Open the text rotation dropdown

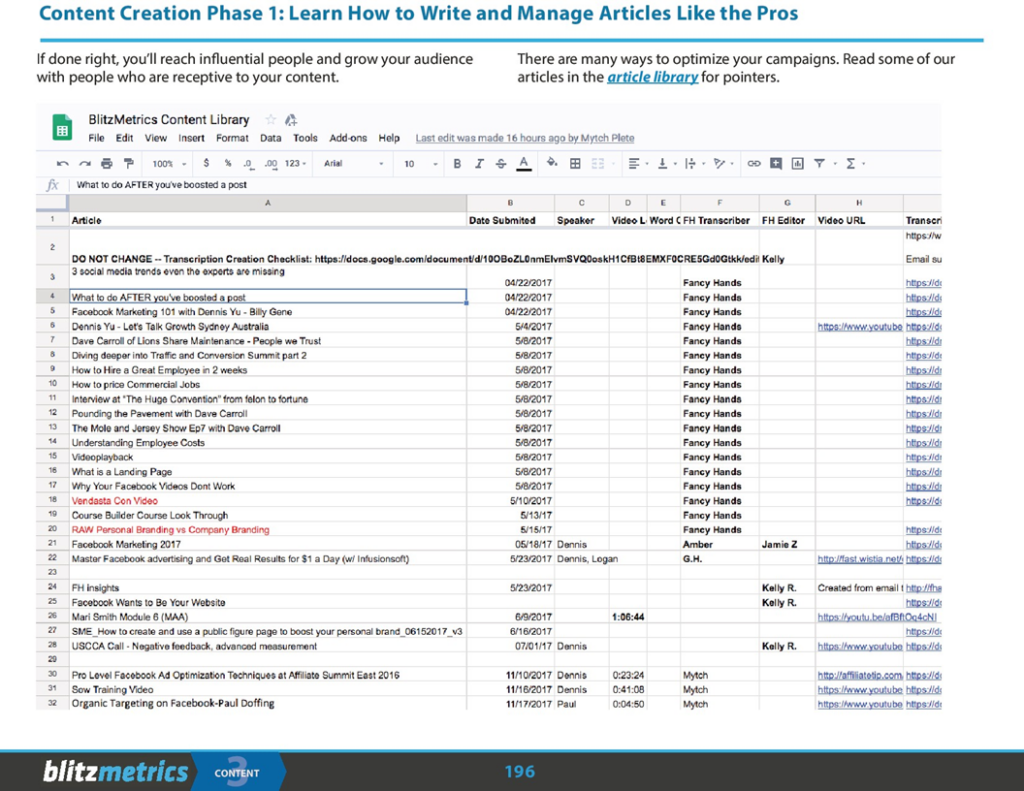(x=723, y=163)
